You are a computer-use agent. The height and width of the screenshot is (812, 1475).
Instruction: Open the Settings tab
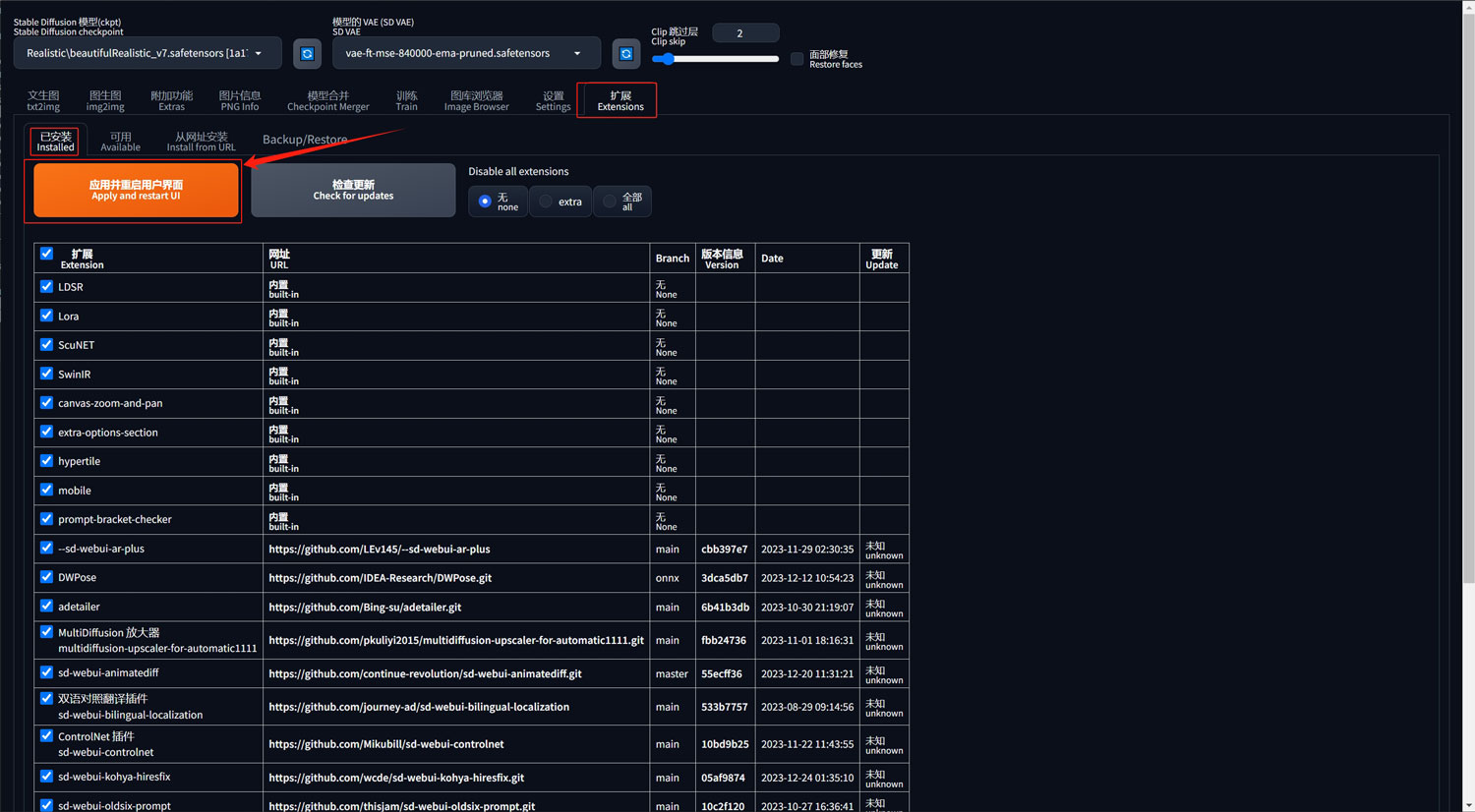tap(553, 100)
